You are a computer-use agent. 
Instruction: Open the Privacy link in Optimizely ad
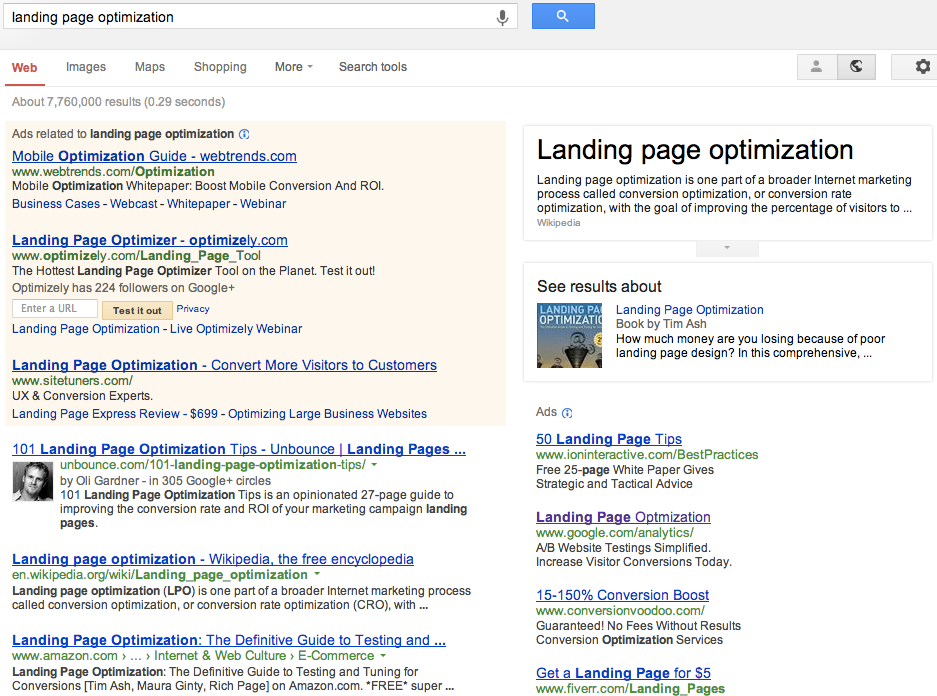(192, 309)
